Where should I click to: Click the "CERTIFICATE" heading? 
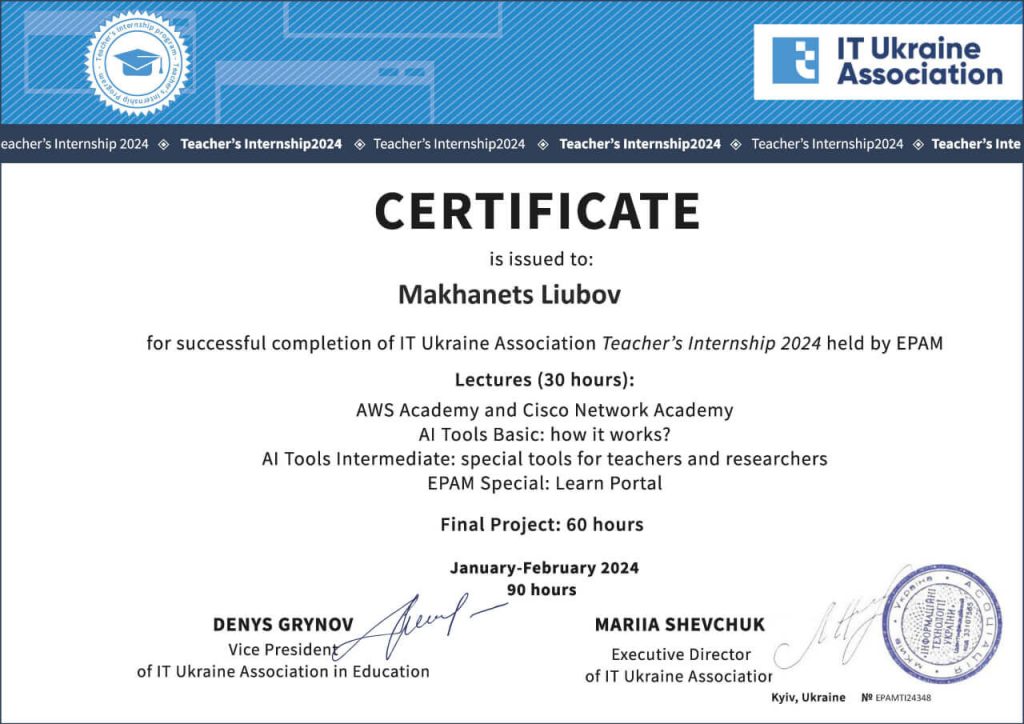537,211
